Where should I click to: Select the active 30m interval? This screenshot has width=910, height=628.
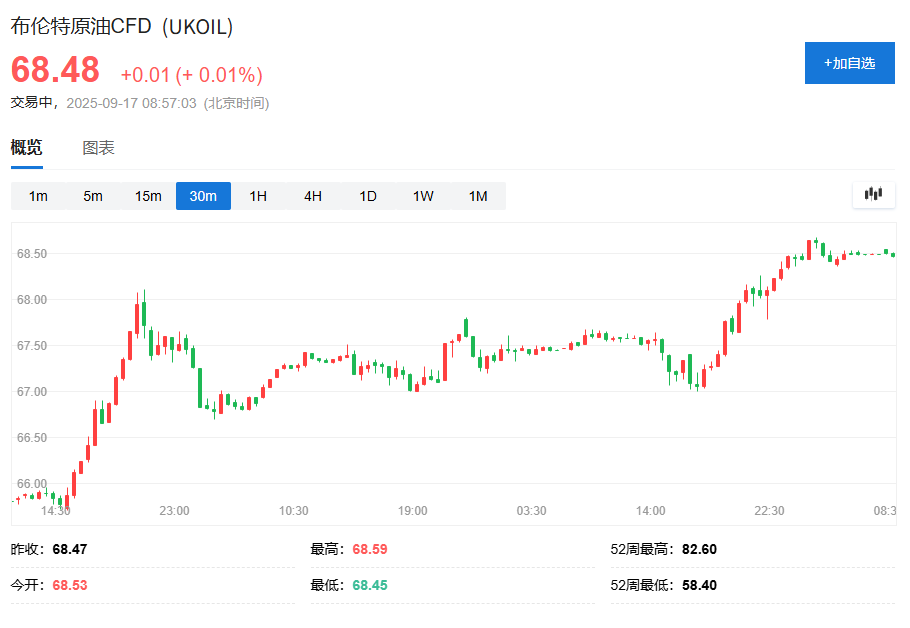203,196
